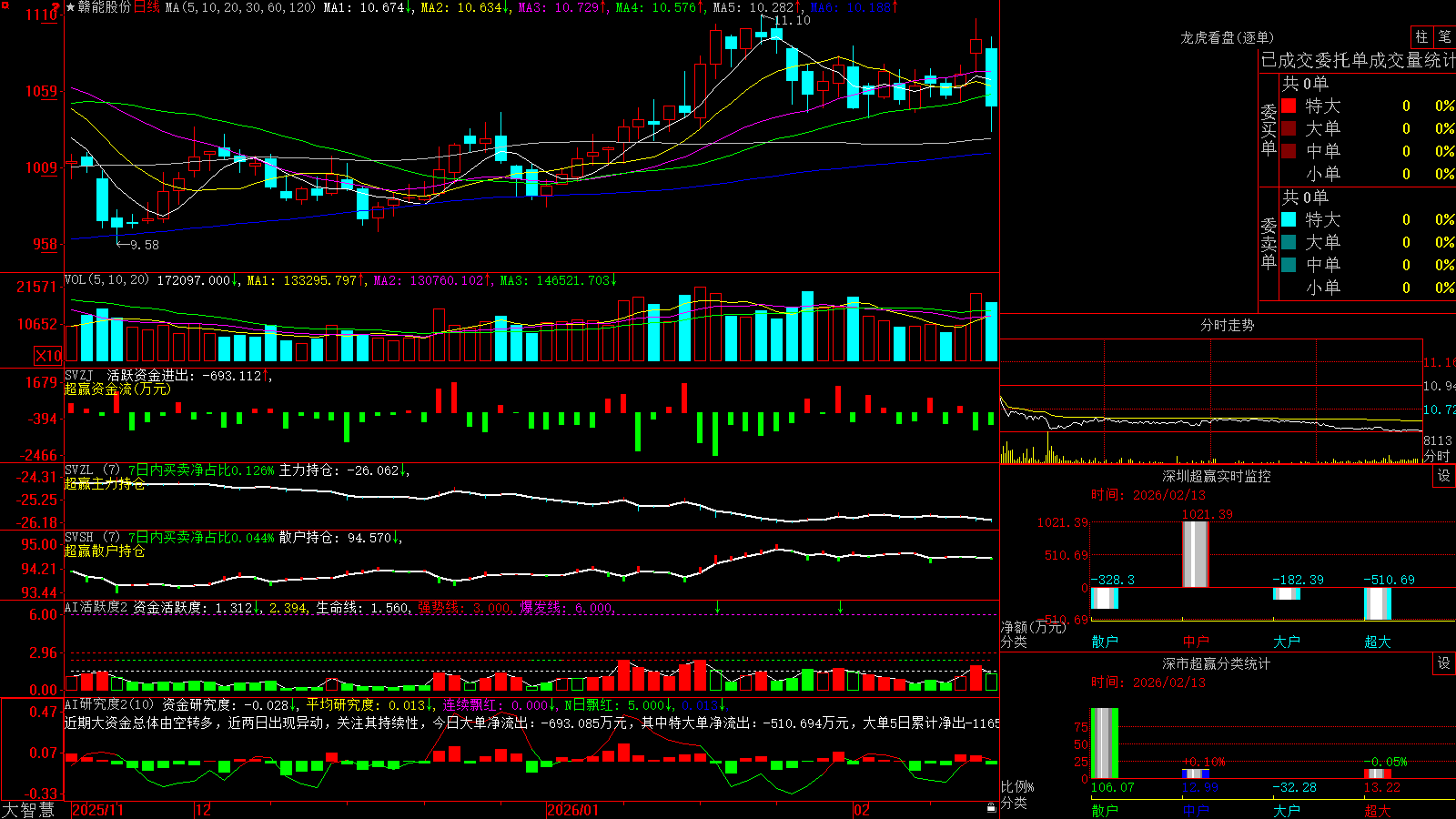Click the 中户 1021.39 bar in 实时监控
Viewport: 1456px width, 819px height.
click(x=1196, y=554)
